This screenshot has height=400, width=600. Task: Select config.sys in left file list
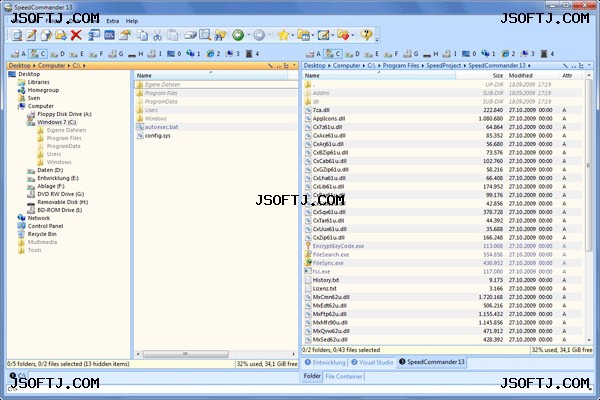click(x=157, y=136)
